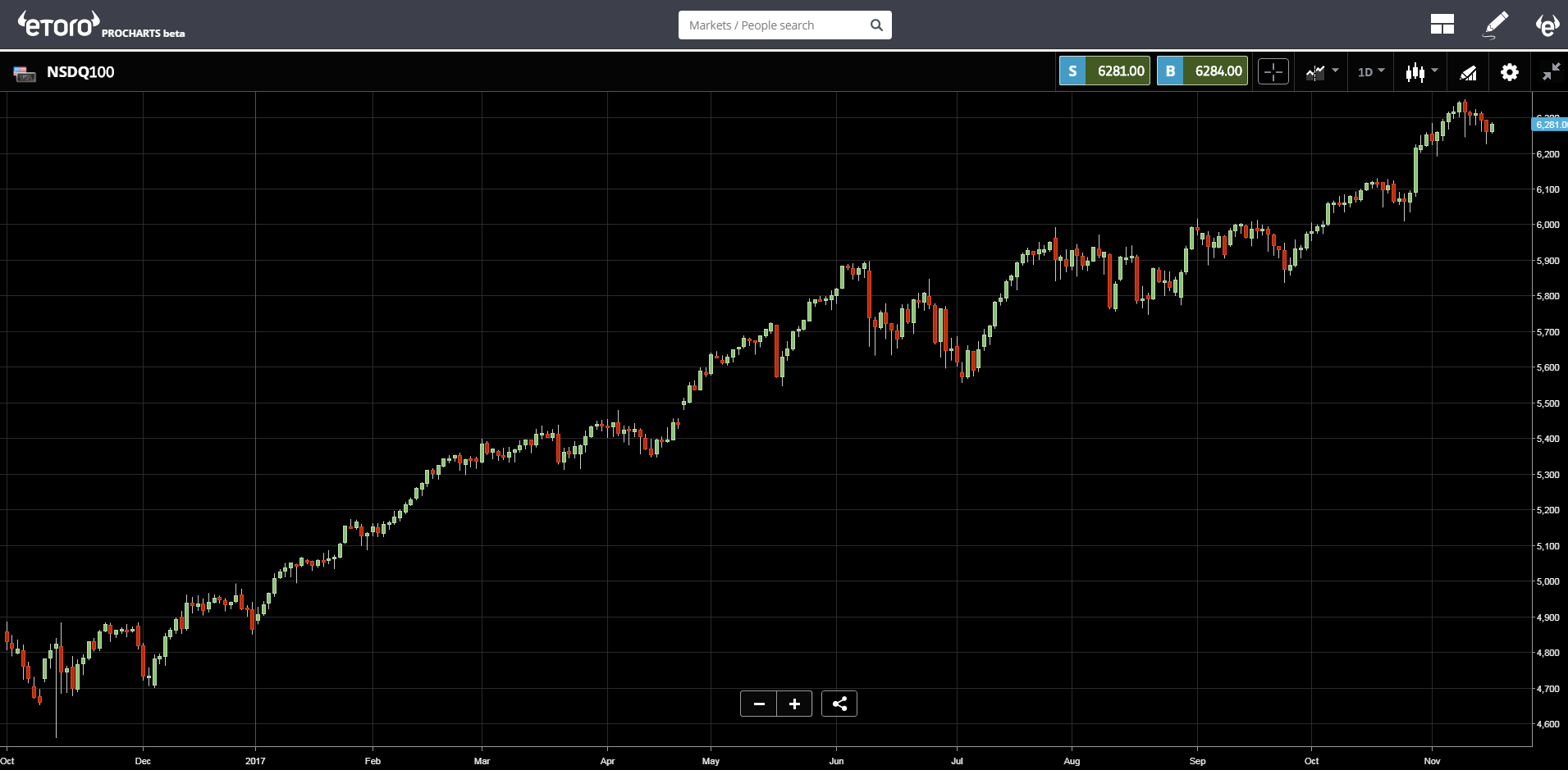The height and width of the screenshot is (770, 1568).
Task: Click the 2017 label on time axis
Action: point(255,761)
